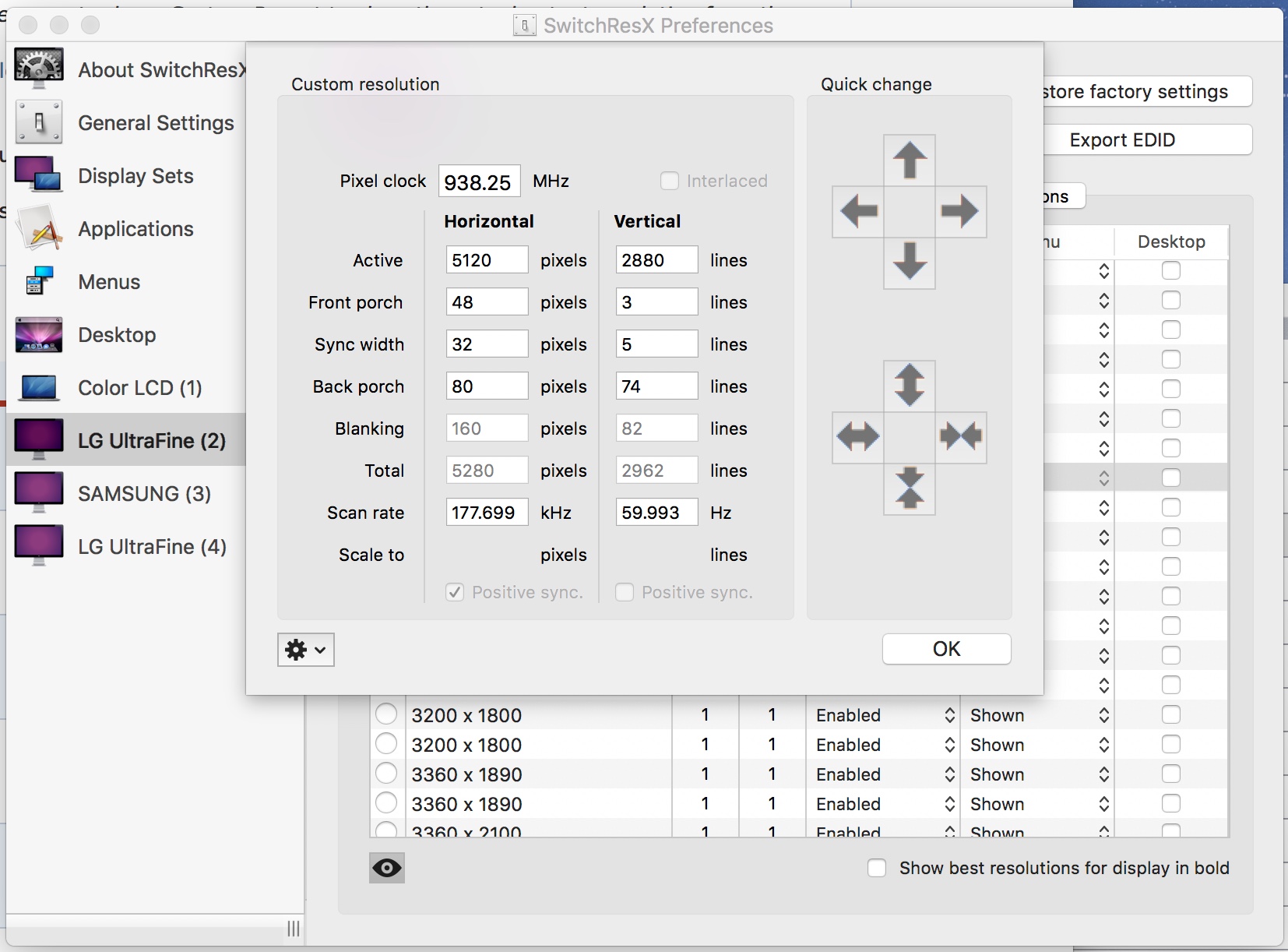This screenshot has width=1288, height=952.
Task: Select the LG UltraFine (2) display icon
Action: coord(39,439)
